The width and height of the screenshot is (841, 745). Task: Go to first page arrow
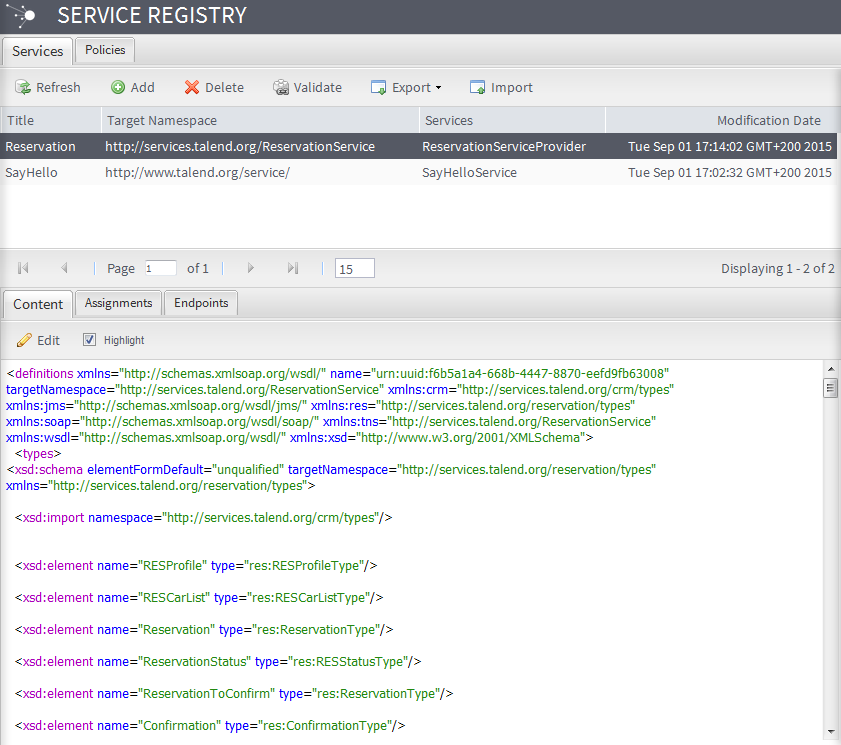tap(23, 268)
